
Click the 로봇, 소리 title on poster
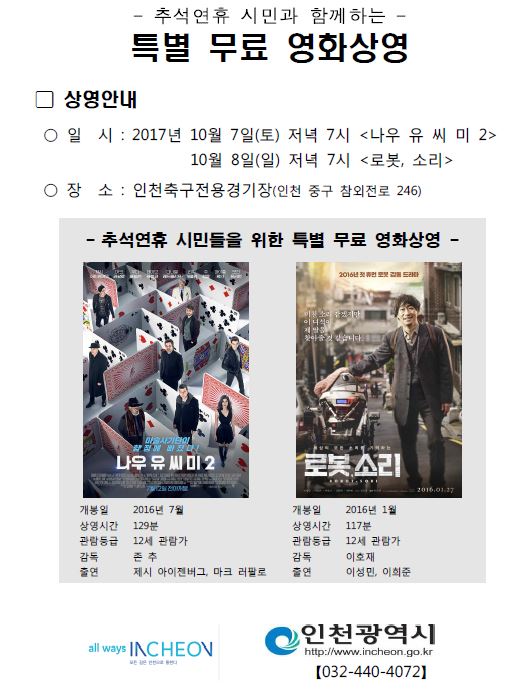(352, 466)
